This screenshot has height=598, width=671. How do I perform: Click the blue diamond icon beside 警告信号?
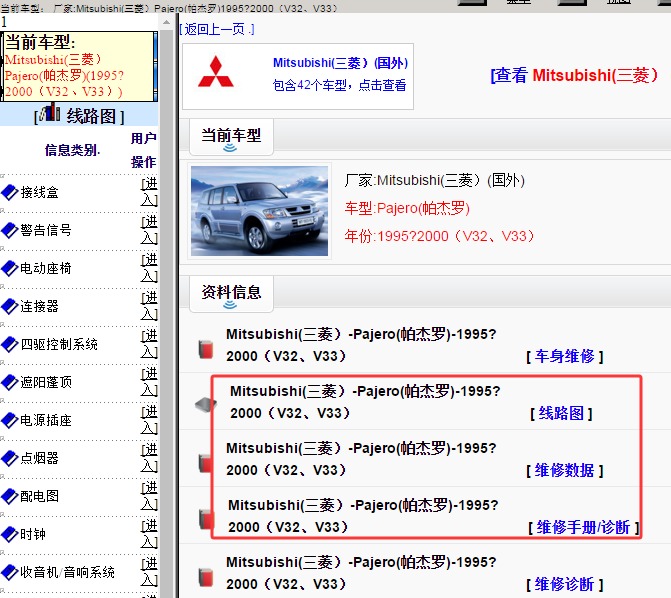(9, 231)
